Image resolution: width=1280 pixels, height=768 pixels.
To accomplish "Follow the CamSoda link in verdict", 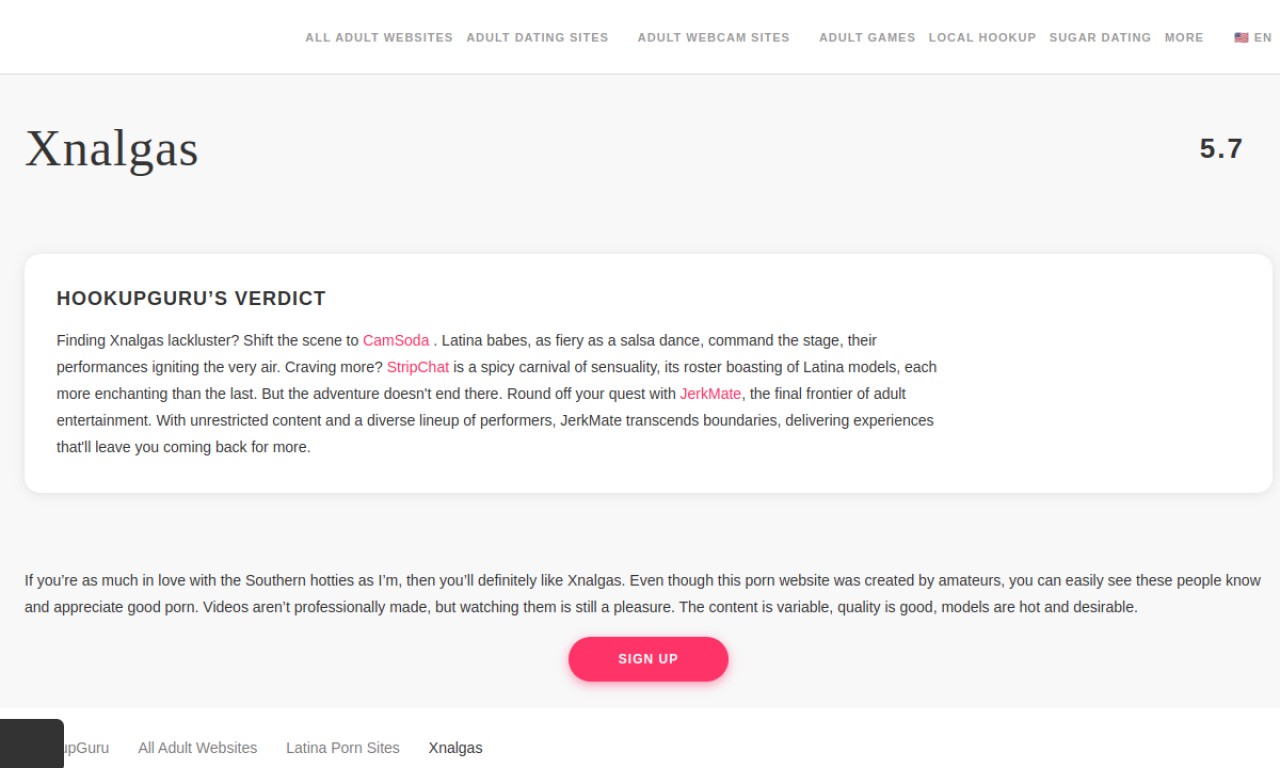I will [x=396, y=340].
